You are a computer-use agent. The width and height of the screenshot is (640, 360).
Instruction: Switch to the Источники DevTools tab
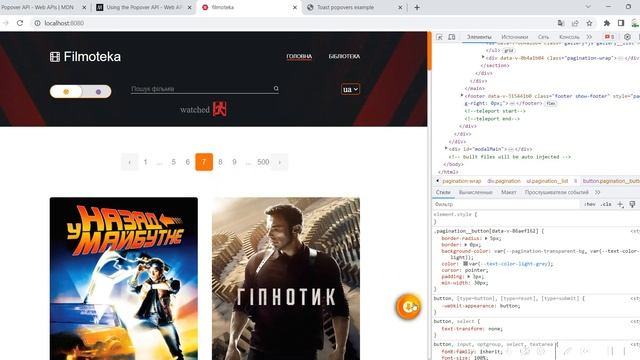point(514,37)
